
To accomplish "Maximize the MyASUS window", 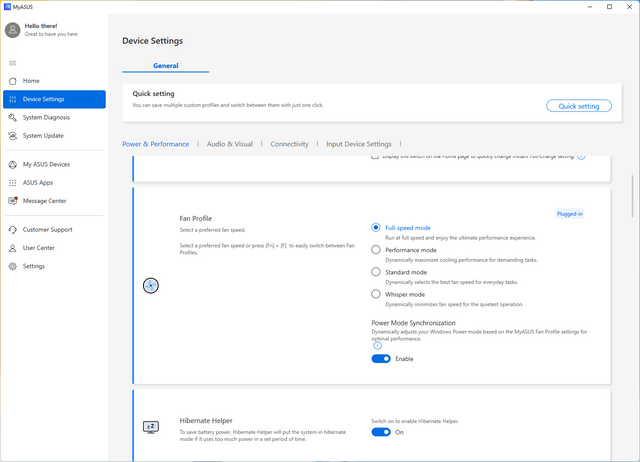I will coord(609,7).
